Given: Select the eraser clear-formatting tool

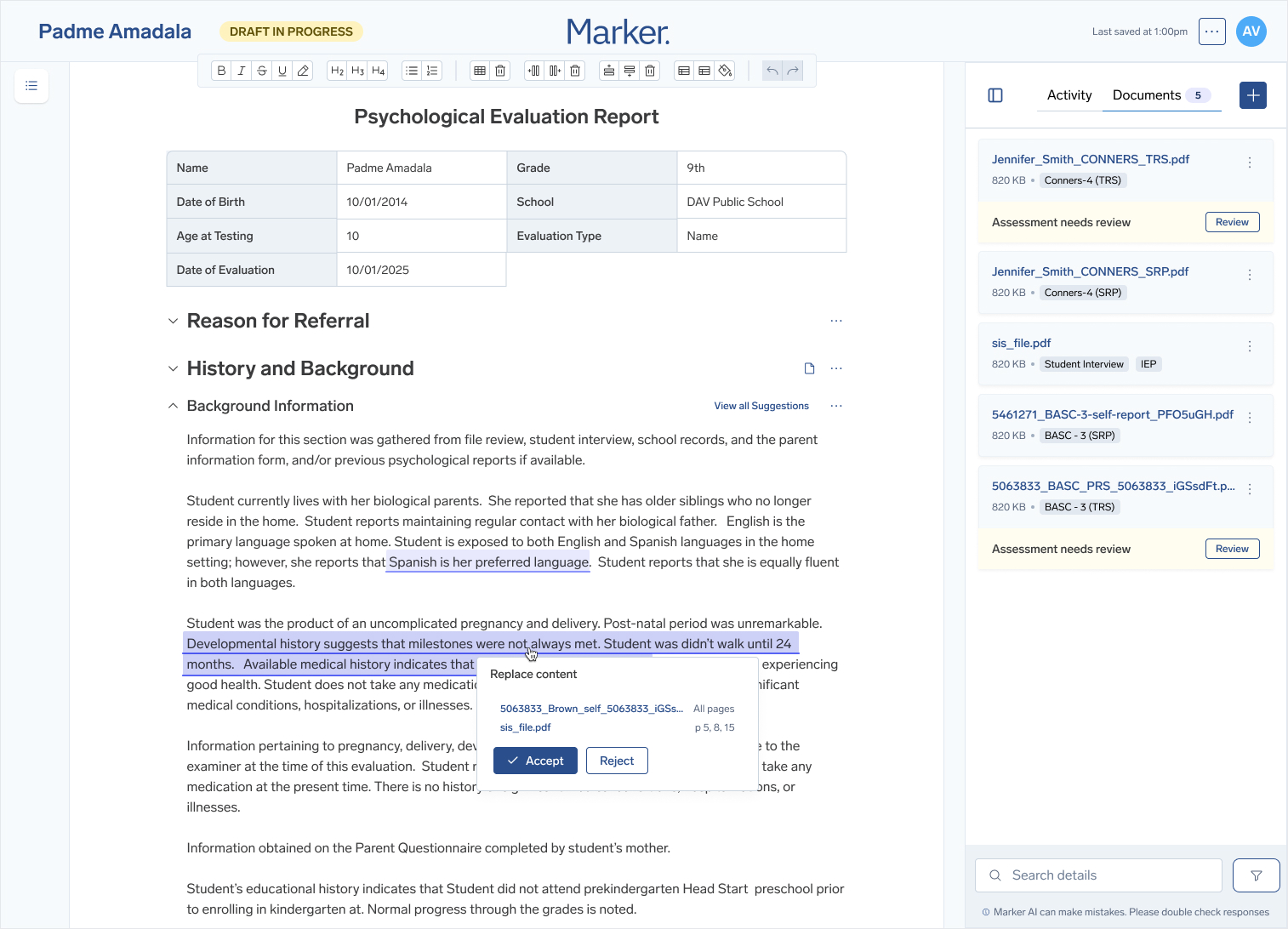Looking at the screenshot, I should [303, 71].
